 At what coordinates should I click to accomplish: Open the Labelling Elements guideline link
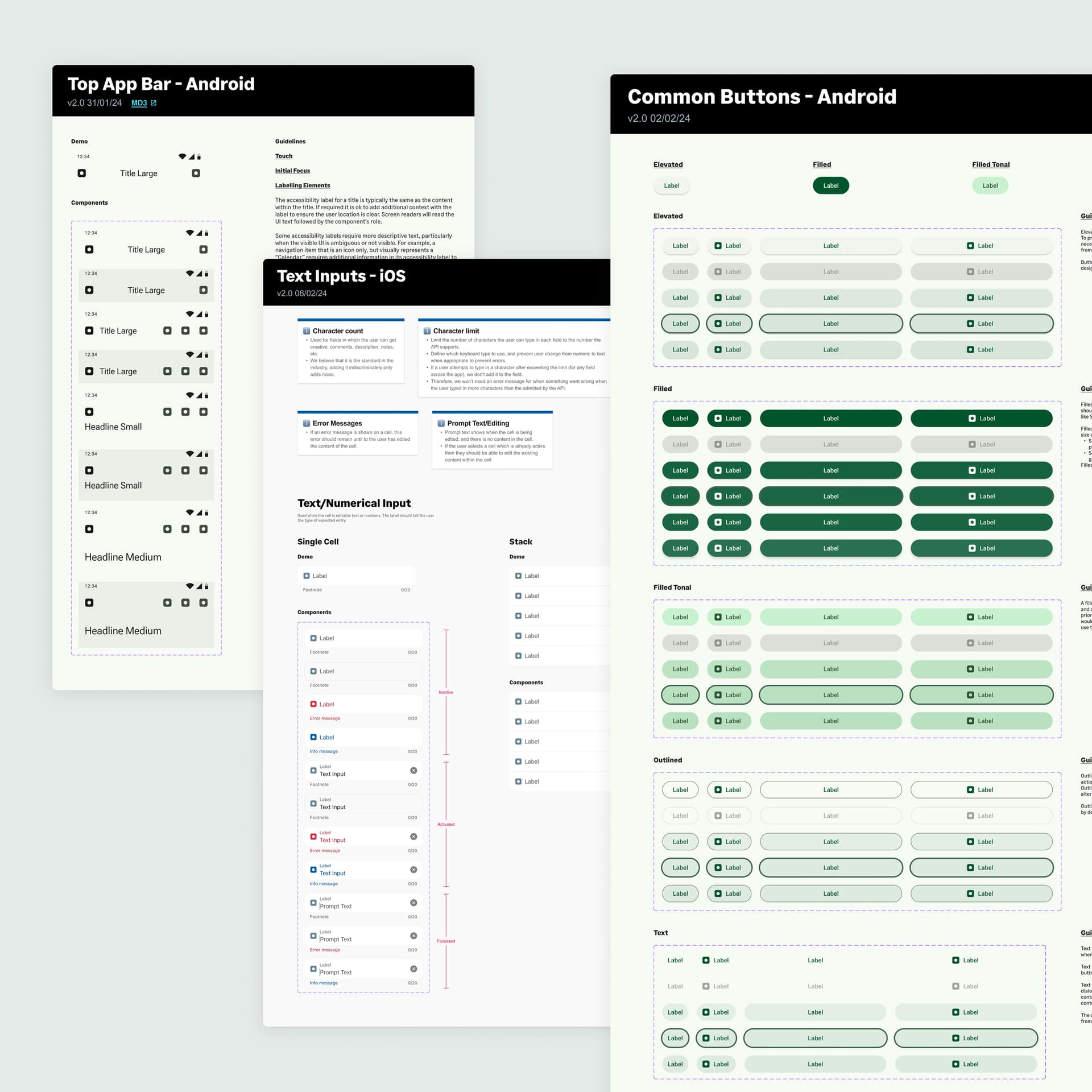tap(302, 185)
